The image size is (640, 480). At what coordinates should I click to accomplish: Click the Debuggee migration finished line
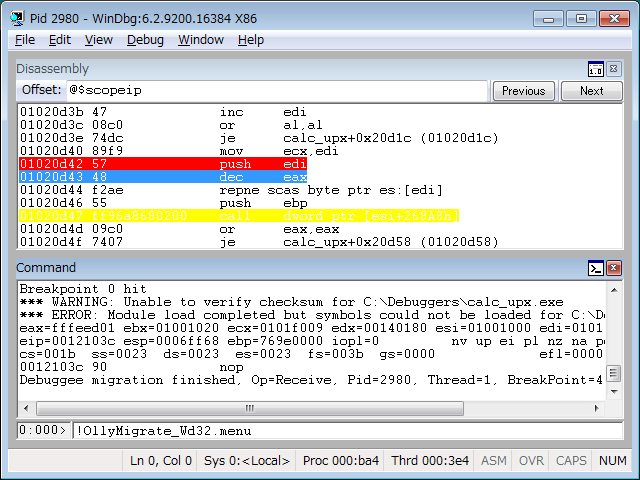[x=312, y=380]
